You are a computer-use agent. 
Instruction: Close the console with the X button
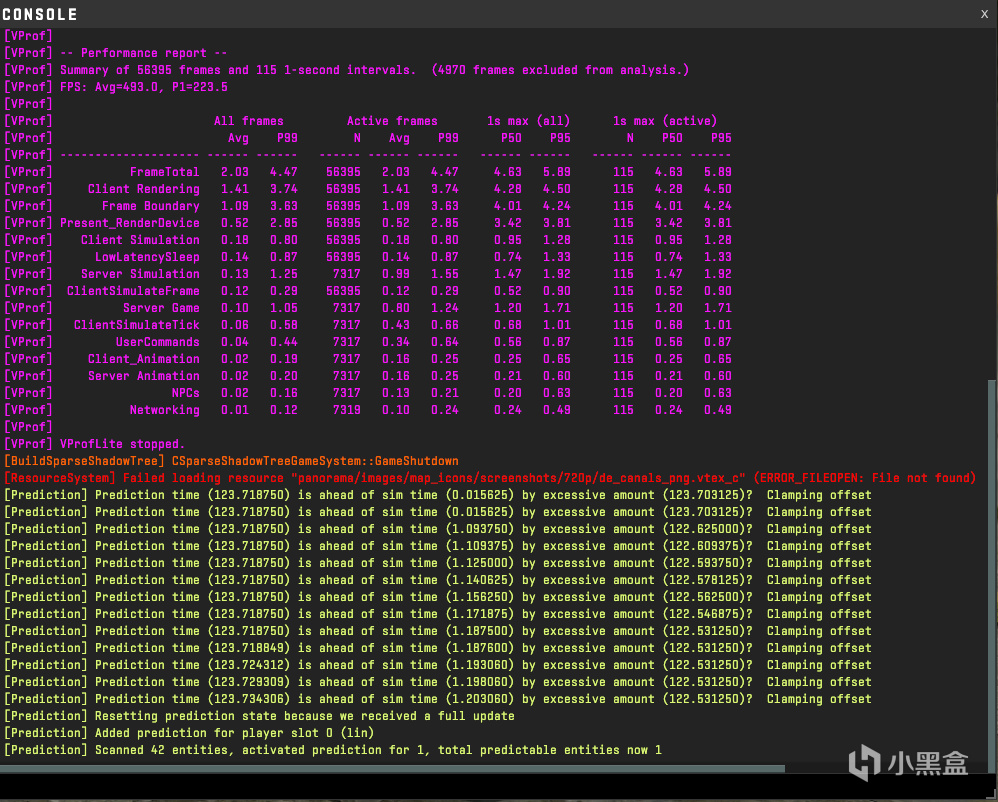[984, 14]
